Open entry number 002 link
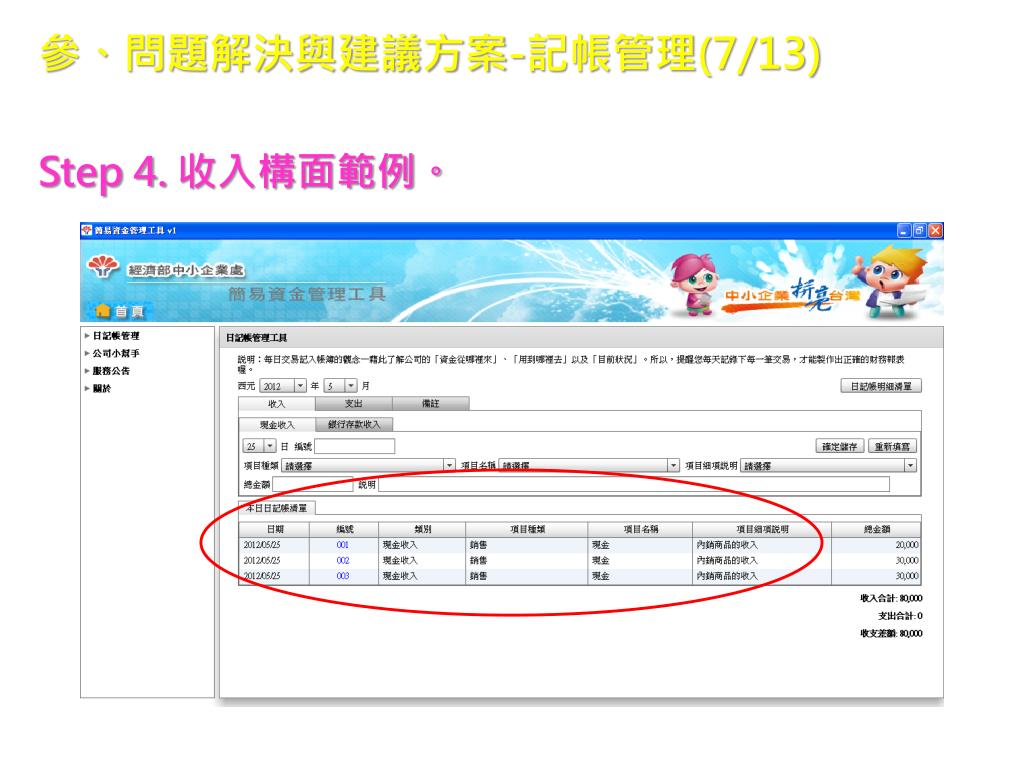Image resolution: width=1024 pixels, height=768 pixels. point(343,560)
